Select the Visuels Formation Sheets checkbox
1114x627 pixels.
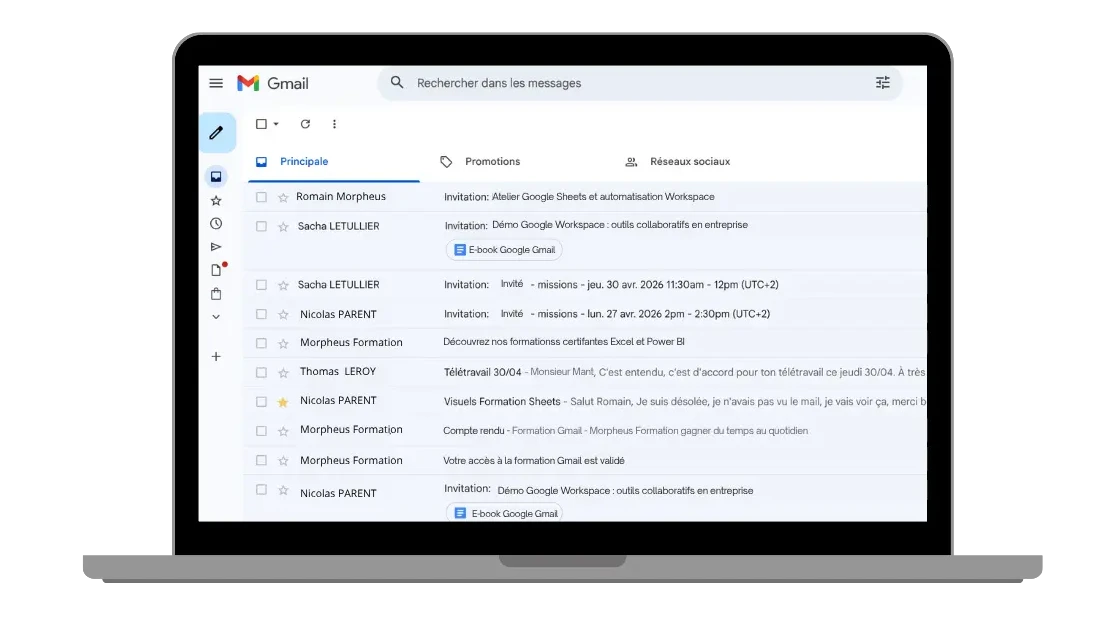[261, 401]
